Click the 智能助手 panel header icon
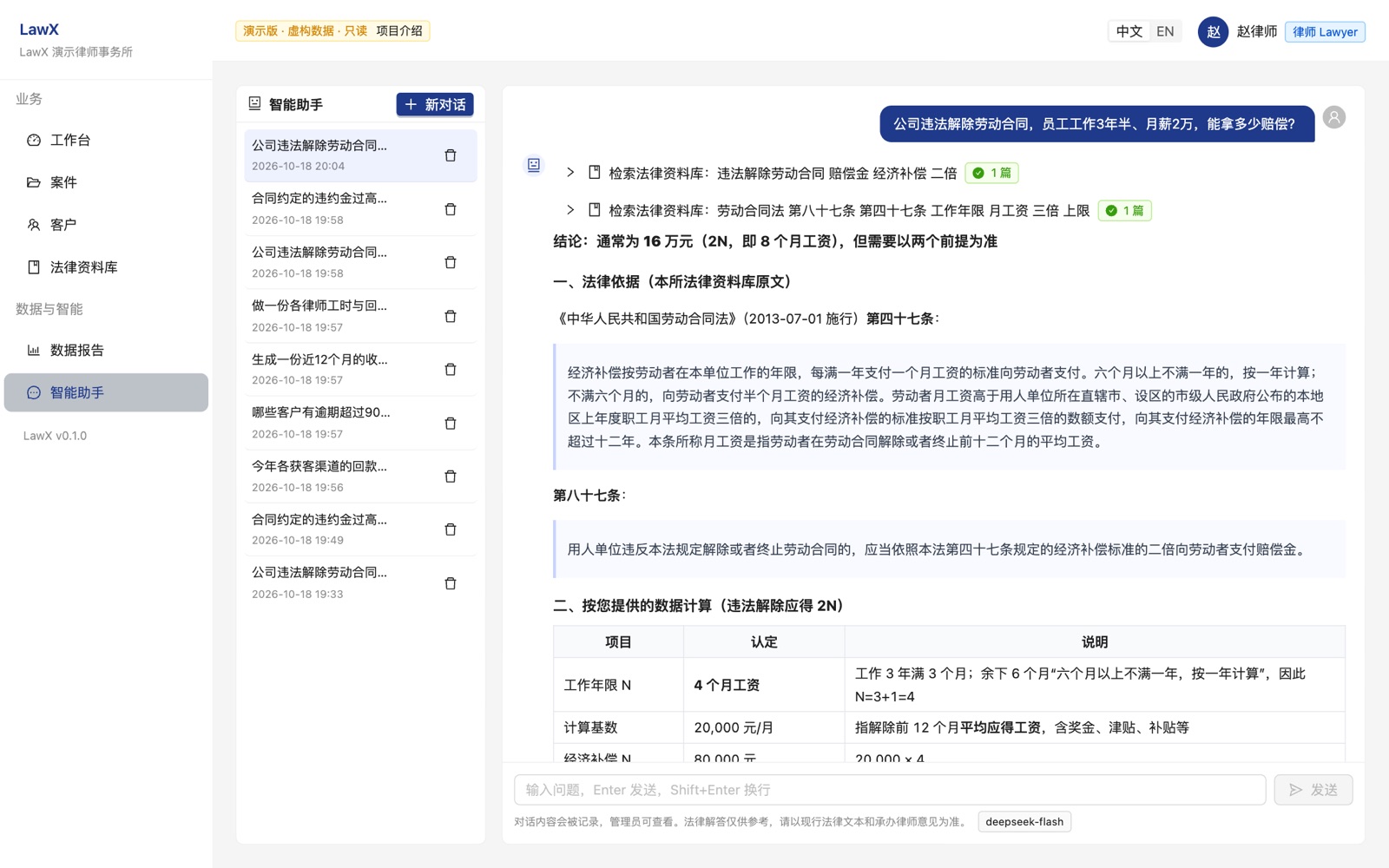The width and height of the screenshot is (1389, 868). point(254,103)
